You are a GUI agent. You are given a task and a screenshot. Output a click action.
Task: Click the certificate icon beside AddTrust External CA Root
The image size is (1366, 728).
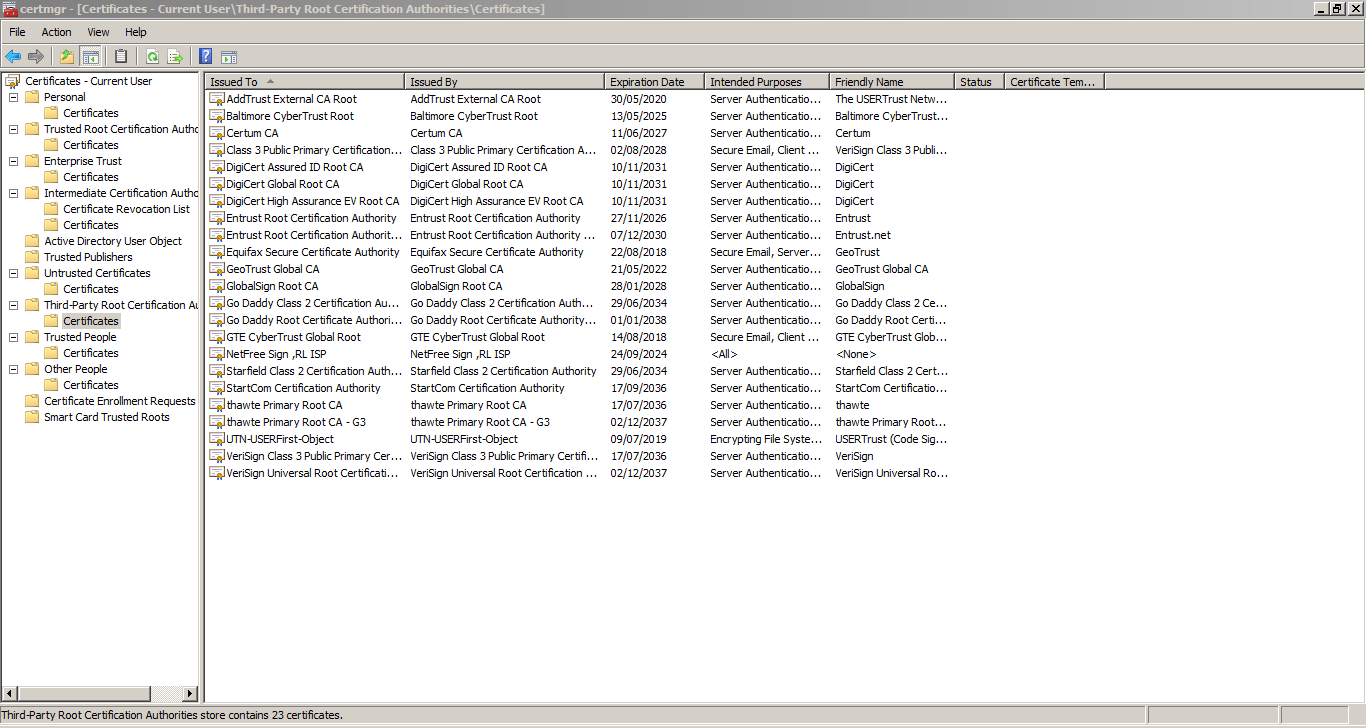(217, 99)
